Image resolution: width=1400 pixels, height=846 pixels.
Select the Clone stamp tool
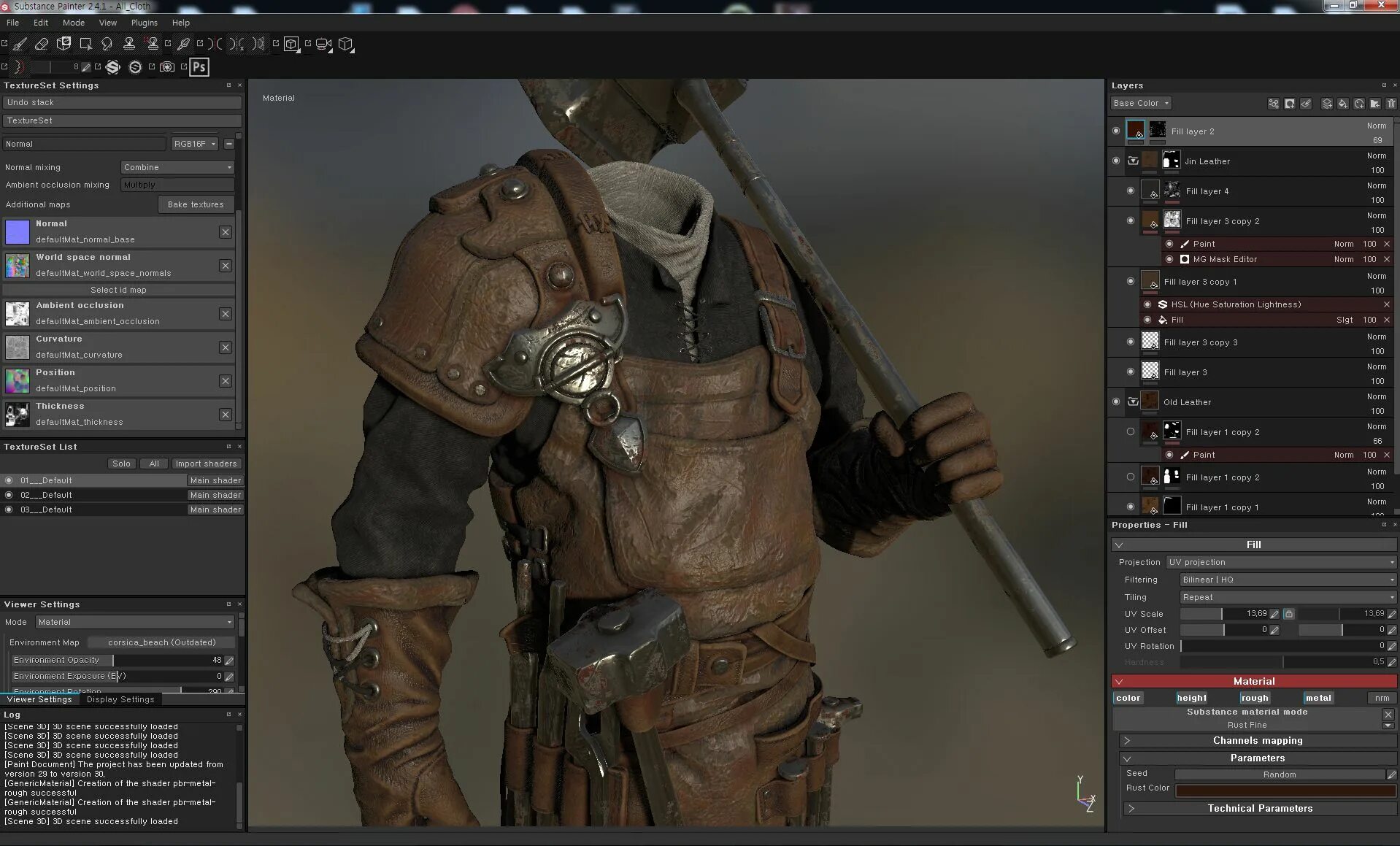(x=129, y=44)
